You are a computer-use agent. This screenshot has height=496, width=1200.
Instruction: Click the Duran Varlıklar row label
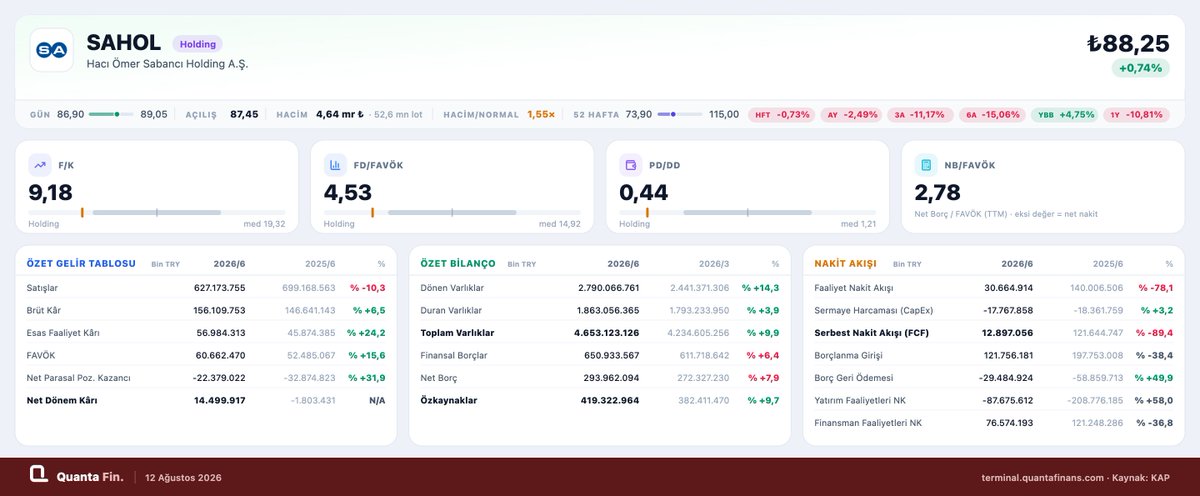[450, 310]
